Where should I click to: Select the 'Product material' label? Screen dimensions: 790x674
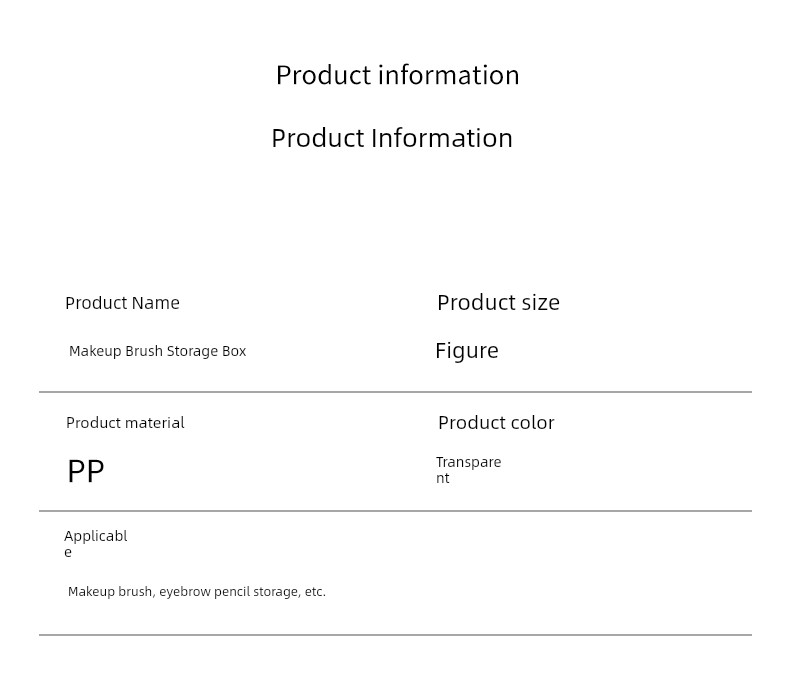click(125, 423)
